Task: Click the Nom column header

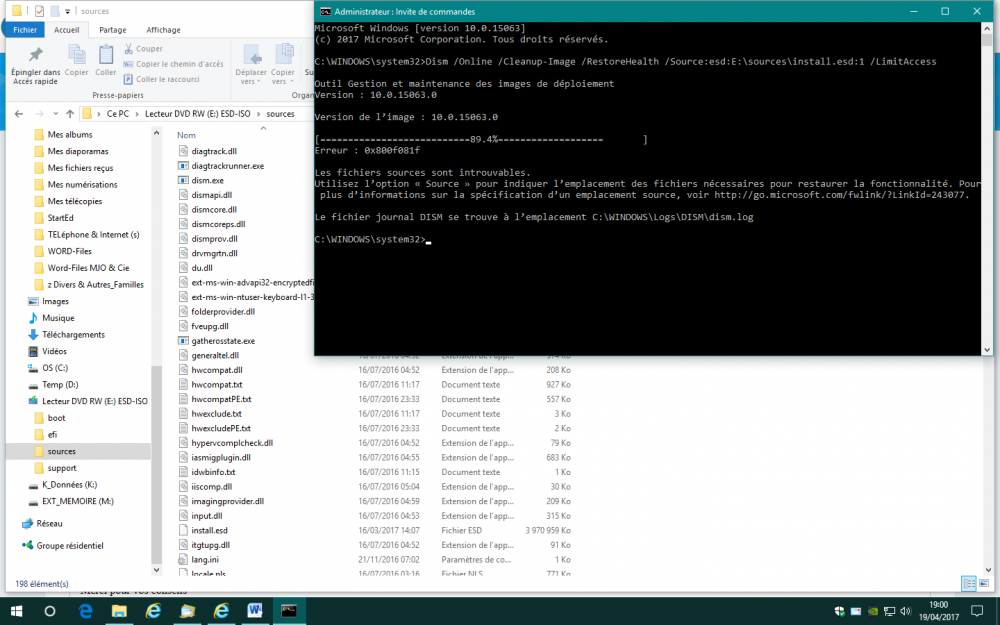Action: pos(186,135)
